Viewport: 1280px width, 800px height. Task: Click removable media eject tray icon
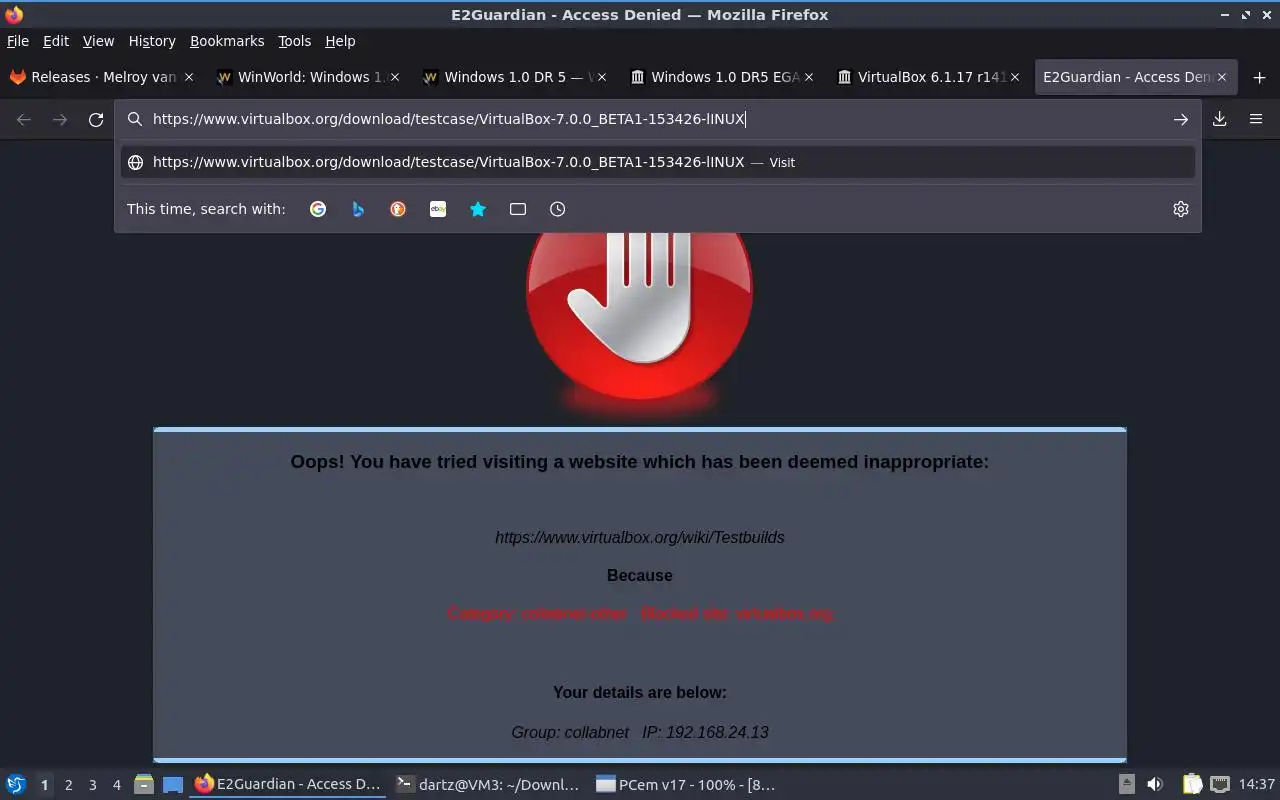pos(1126,784)
